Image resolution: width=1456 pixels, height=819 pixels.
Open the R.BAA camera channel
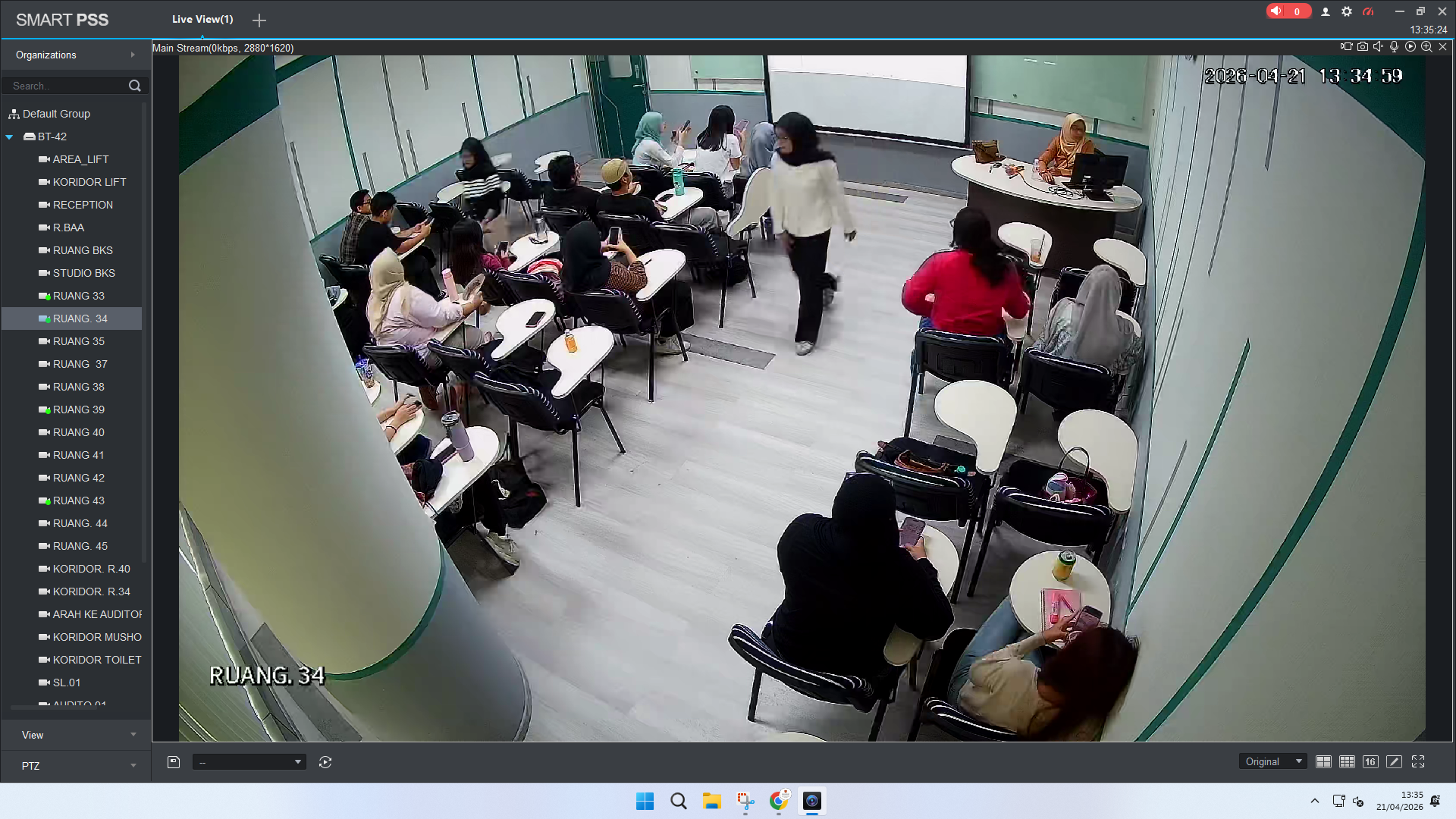[x=61, y=227]
